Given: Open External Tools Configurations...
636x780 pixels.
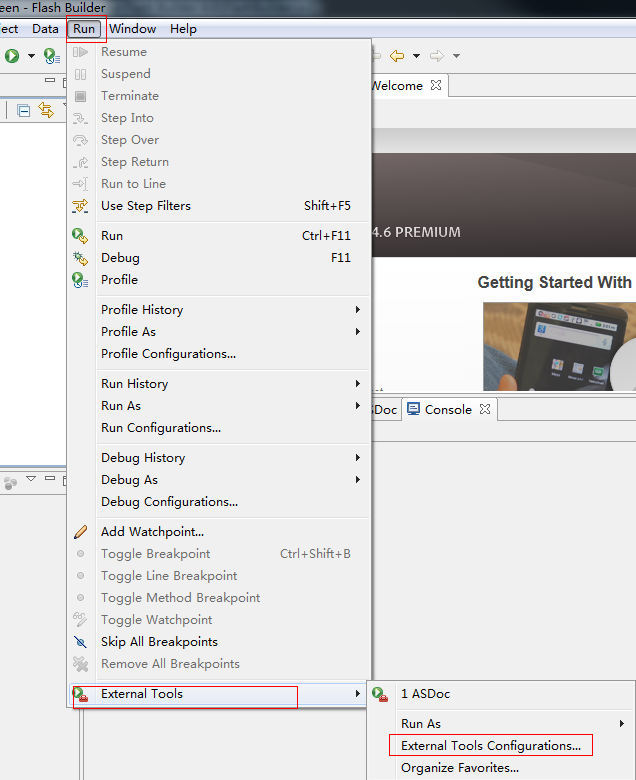Looking at the screenshot, I should click(501, 746).
